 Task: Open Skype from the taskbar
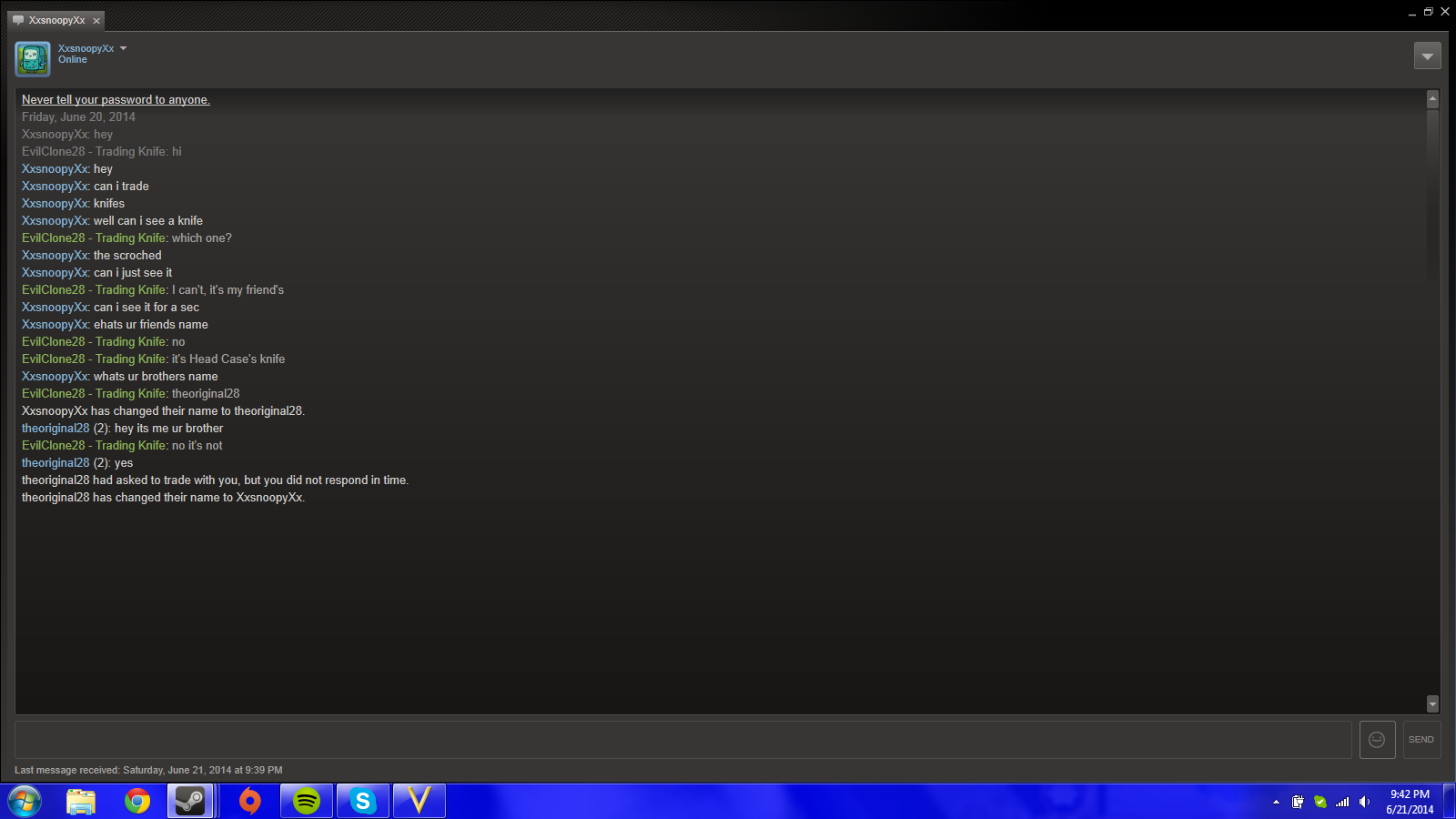click(363, 801)
